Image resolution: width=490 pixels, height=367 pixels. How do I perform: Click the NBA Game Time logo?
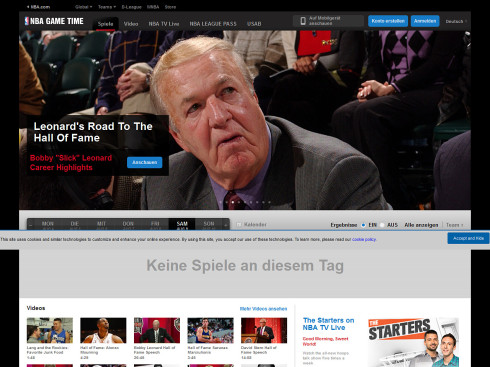(54, 21)
